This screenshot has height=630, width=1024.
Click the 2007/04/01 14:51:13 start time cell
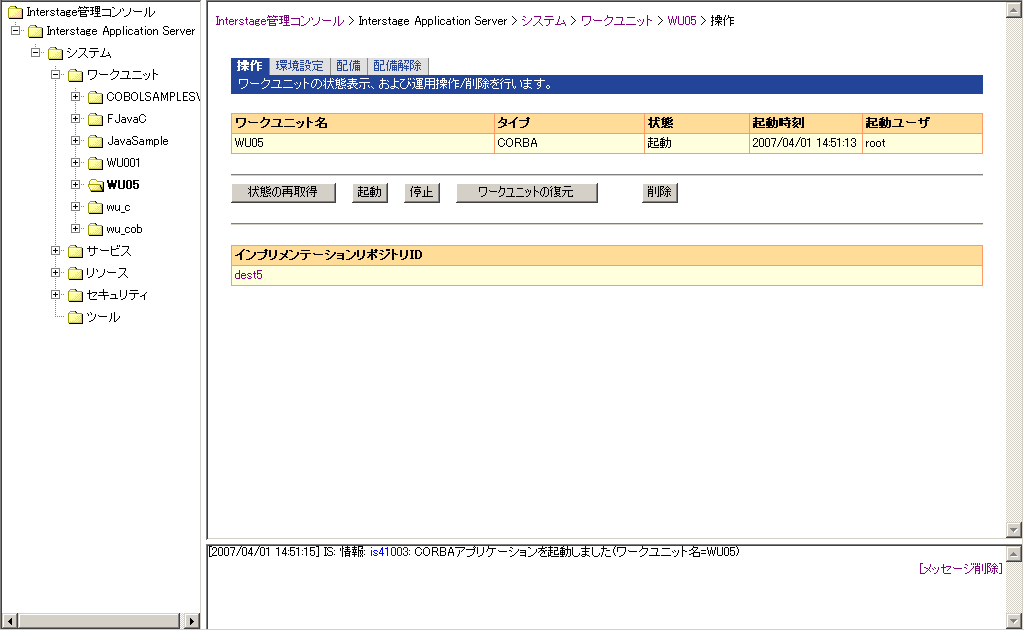[805, 144]
